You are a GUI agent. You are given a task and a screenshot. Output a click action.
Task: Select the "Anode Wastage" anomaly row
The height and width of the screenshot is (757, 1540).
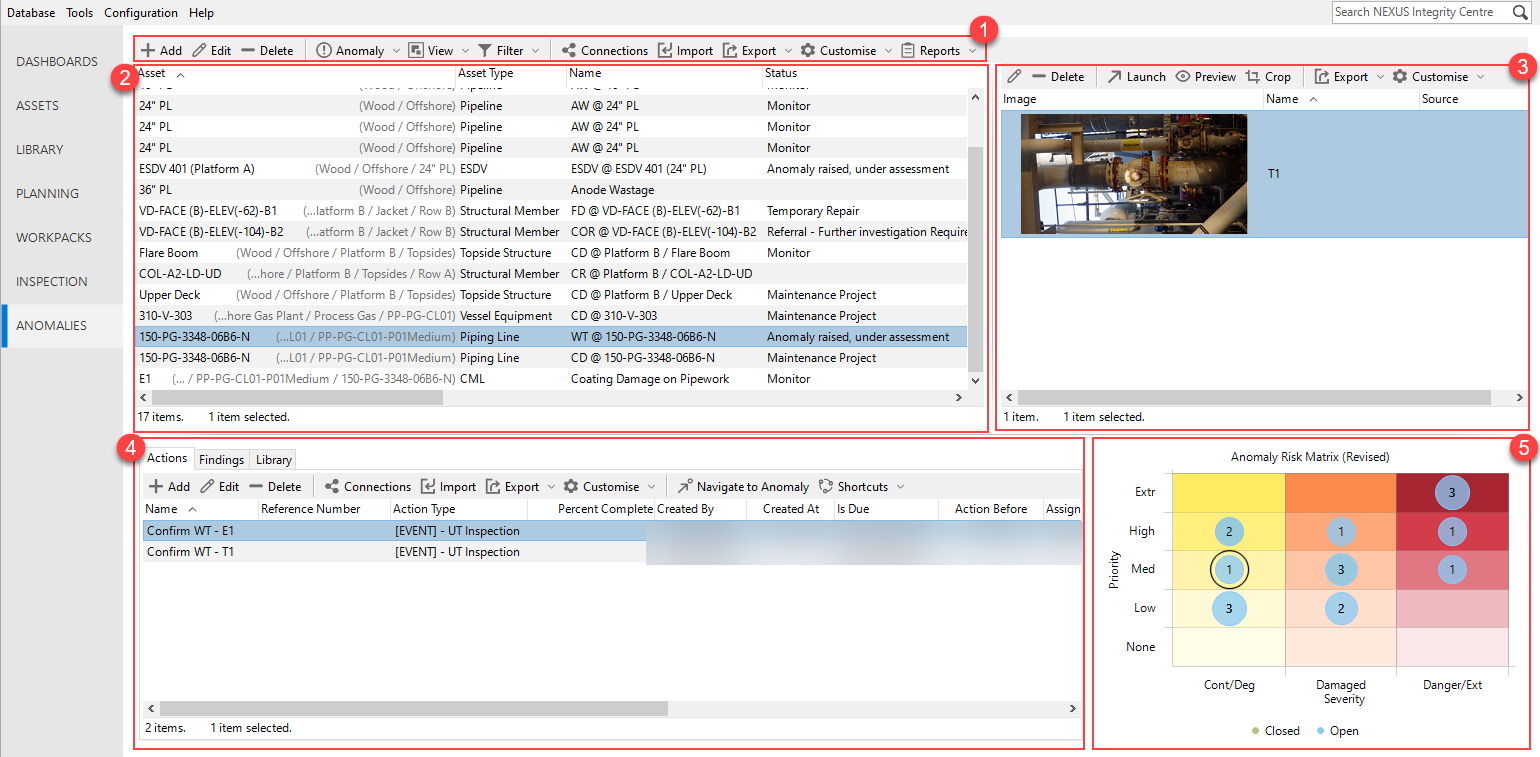(552, 190)
